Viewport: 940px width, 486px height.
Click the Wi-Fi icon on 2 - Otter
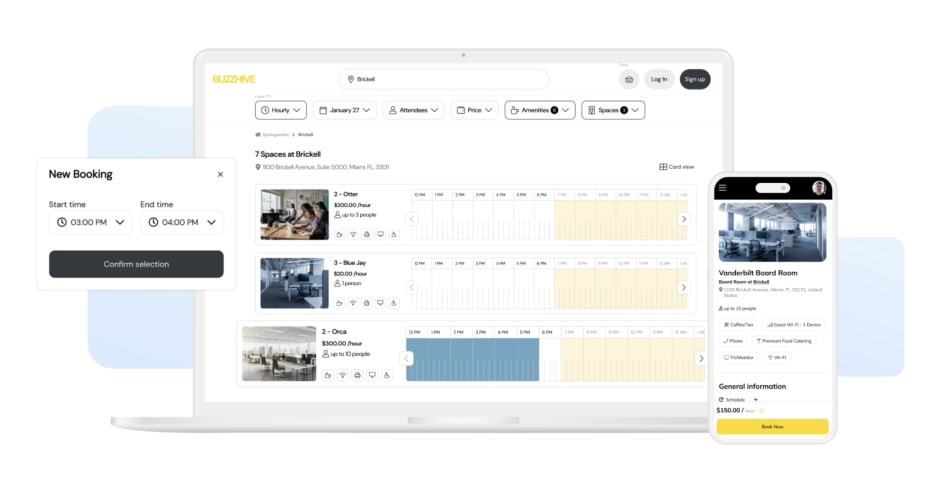353,234
